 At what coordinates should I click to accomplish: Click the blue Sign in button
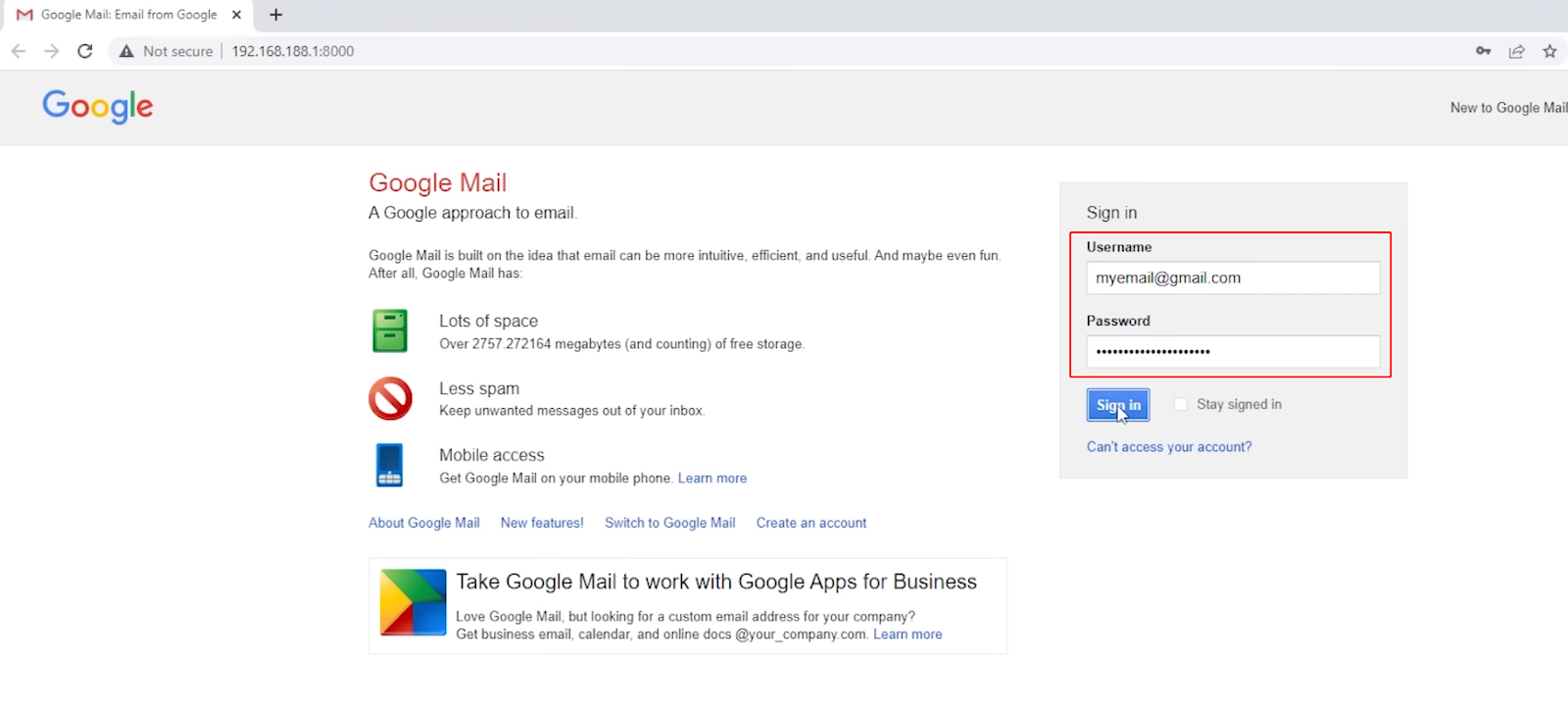pos(1118,405)
